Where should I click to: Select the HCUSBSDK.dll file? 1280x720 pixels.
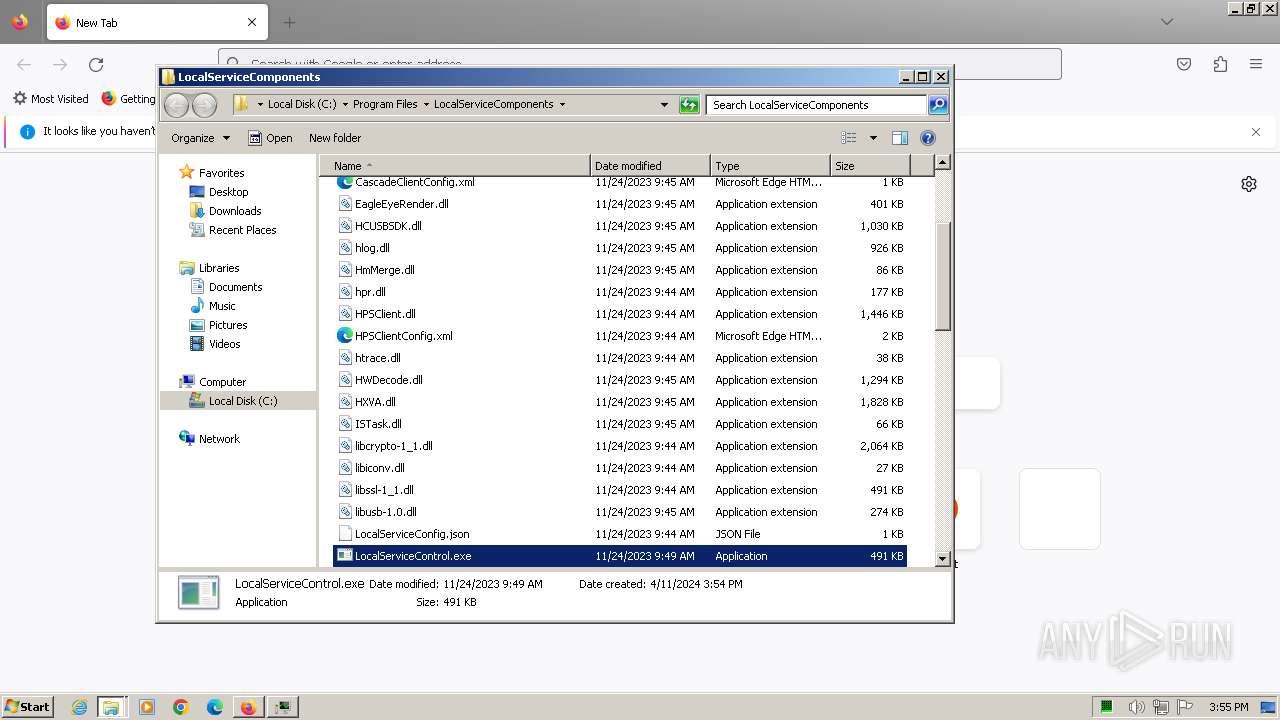click(388, 226)
